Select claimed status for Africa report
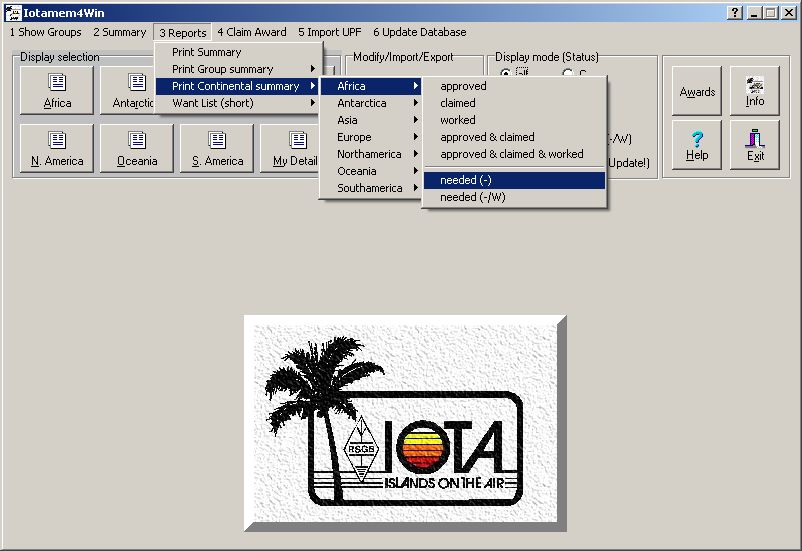The image size is (802, 551). pos(514,103)
